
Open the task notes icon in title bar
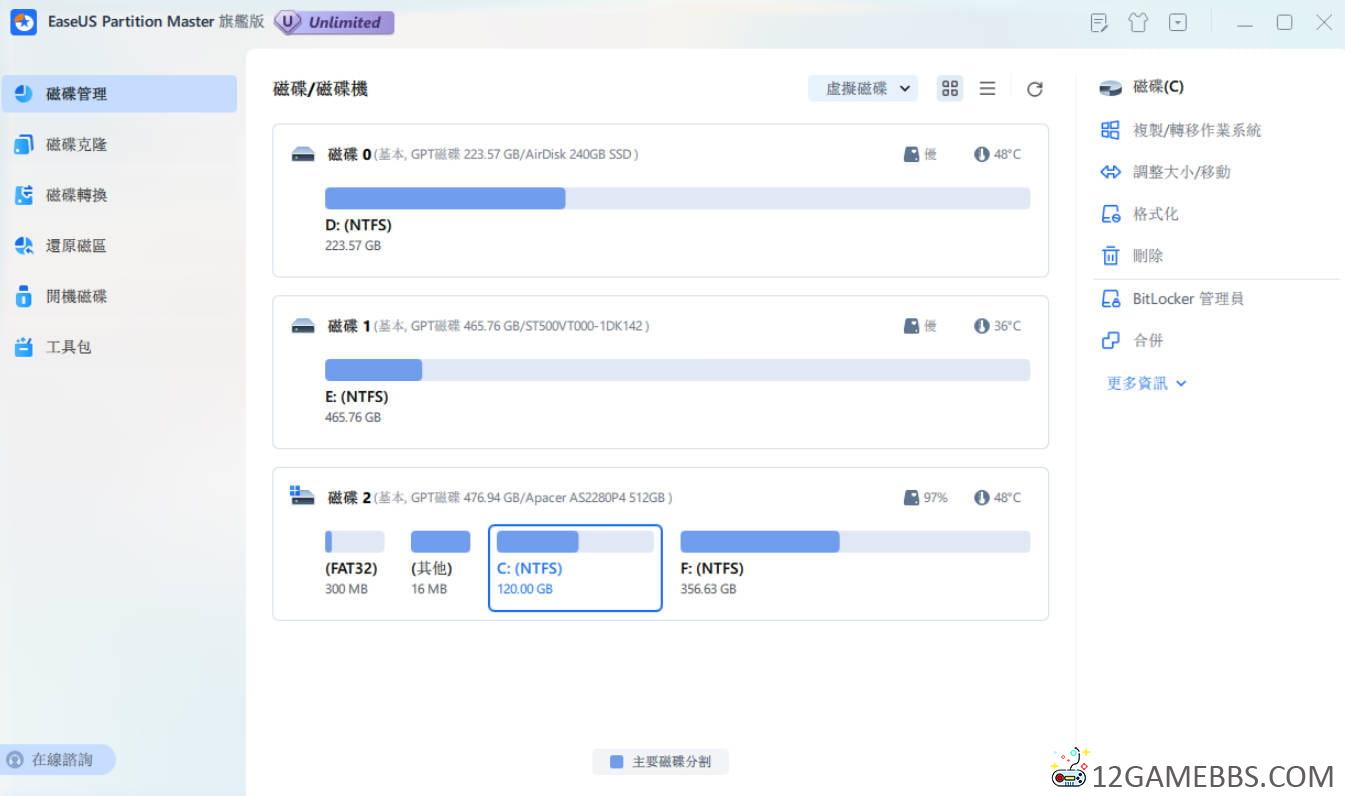pos(1100,22)
